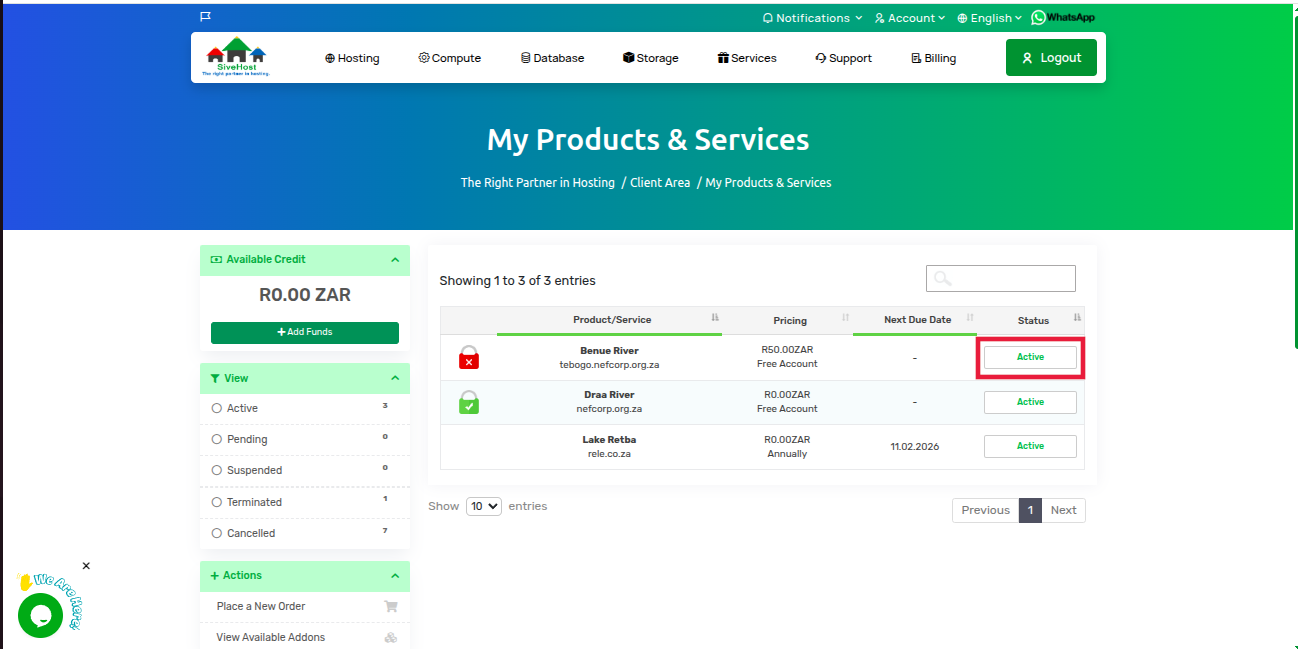Viewport: 1298px width, 649px height.
Task: Open the Support menu
Action: pyautogui.click(x=843, y=58)
